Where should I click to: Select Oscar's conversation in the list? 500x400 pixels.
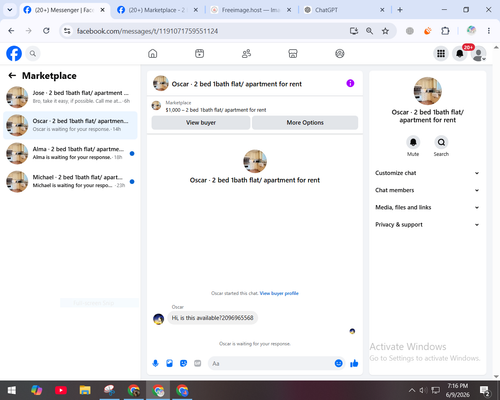[x=70, y=125]
